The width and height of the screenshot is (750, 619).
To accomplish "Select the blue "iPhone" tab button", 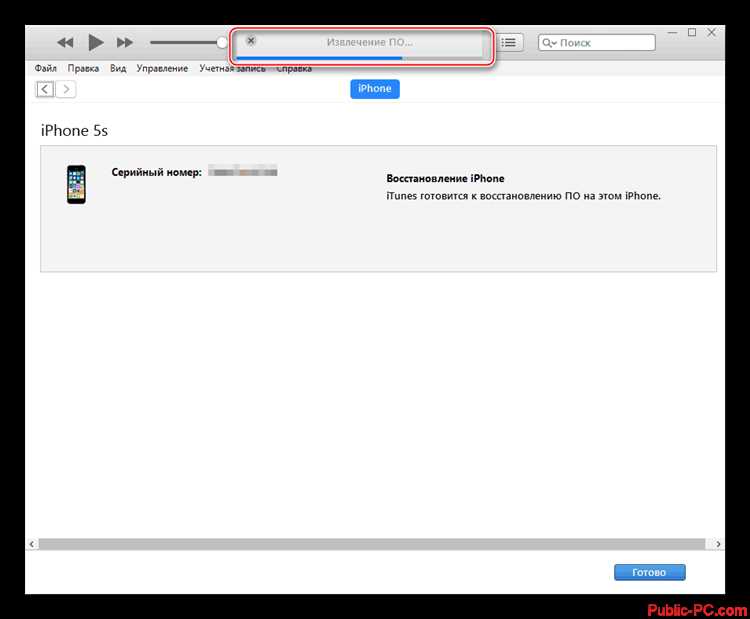I will click(x=375, y=88).
